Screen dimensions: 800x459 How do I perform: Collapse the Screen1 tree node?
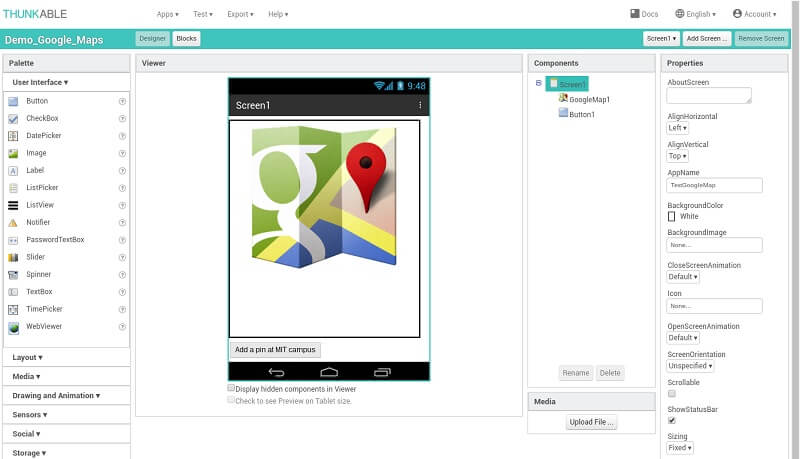pos(538,83)
